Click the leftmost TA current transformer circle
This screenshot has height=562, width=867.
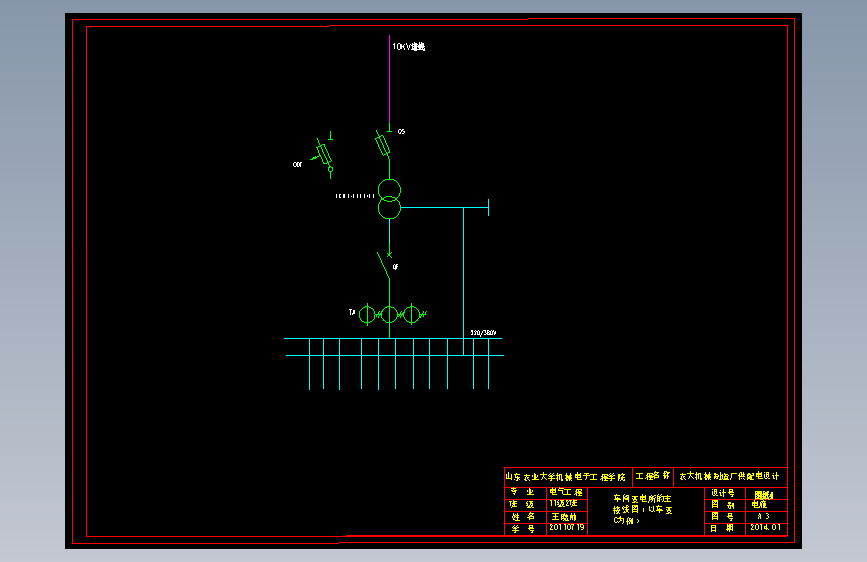click(367, 314)
